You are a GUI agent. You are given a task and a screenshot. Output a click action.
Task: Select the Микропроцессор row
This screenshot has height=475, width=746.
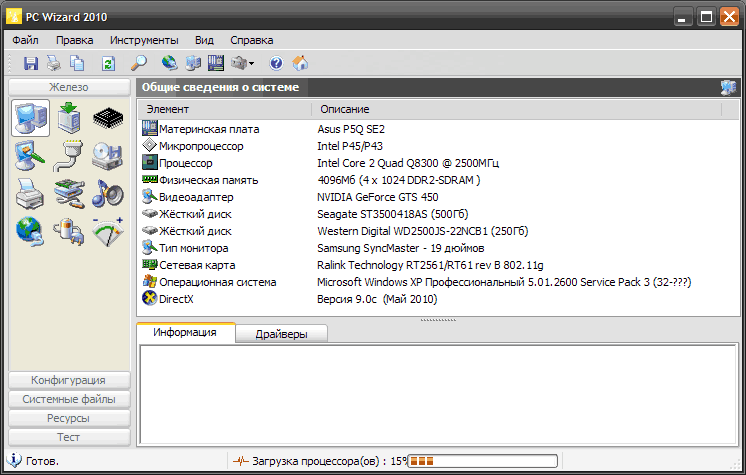click(x=438, y=146)
